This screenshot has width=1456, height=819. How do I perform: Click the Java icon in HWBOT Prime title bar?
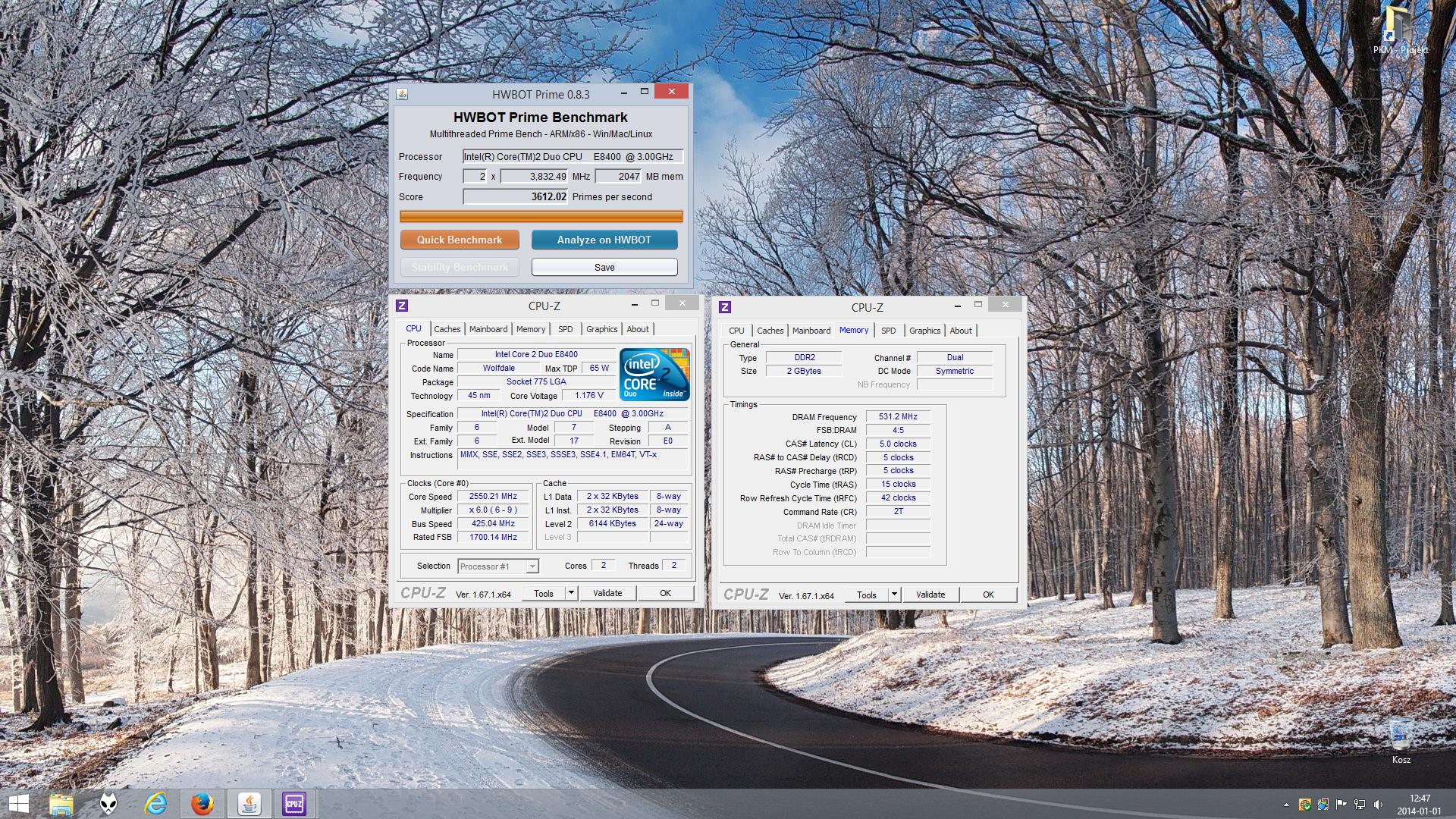tap(402, 94)
